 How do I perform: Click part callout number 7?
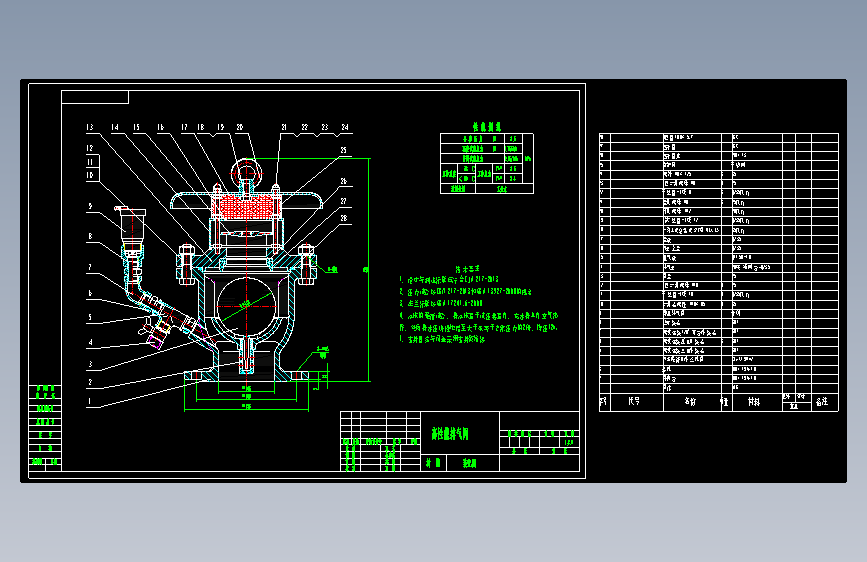coord(90,268)
